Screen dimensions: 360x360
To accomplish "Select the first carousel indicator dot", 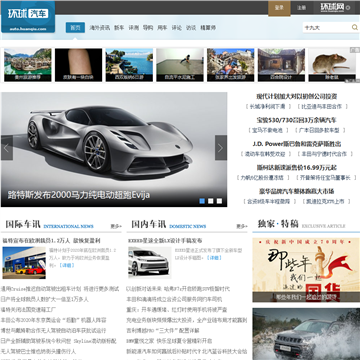I will click(x=202, y=201).
